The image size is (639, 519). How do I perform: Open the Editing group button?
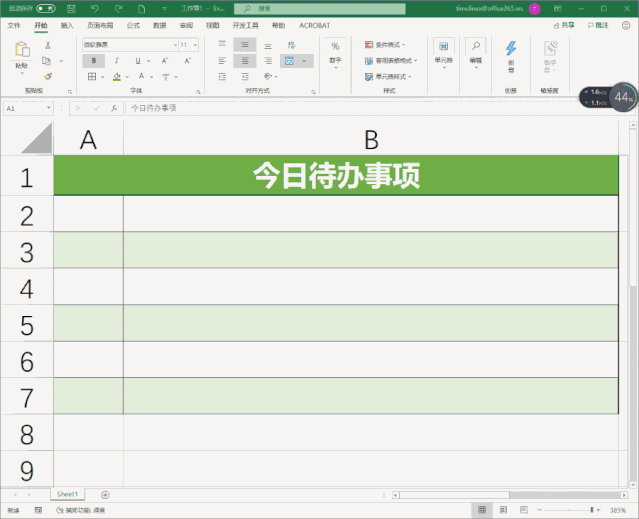pos(476,53)
